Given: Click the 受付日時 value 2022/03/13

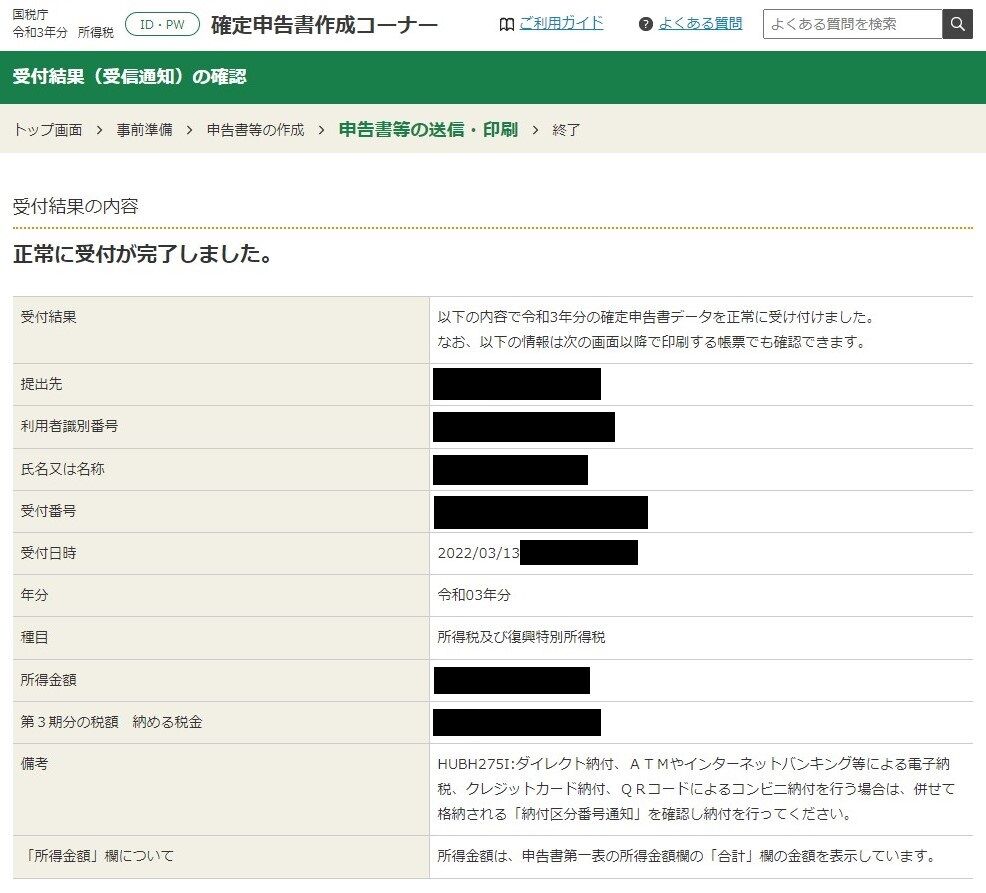Looking at the screenshot, I should pyautogui.click(x=479, y=553).
